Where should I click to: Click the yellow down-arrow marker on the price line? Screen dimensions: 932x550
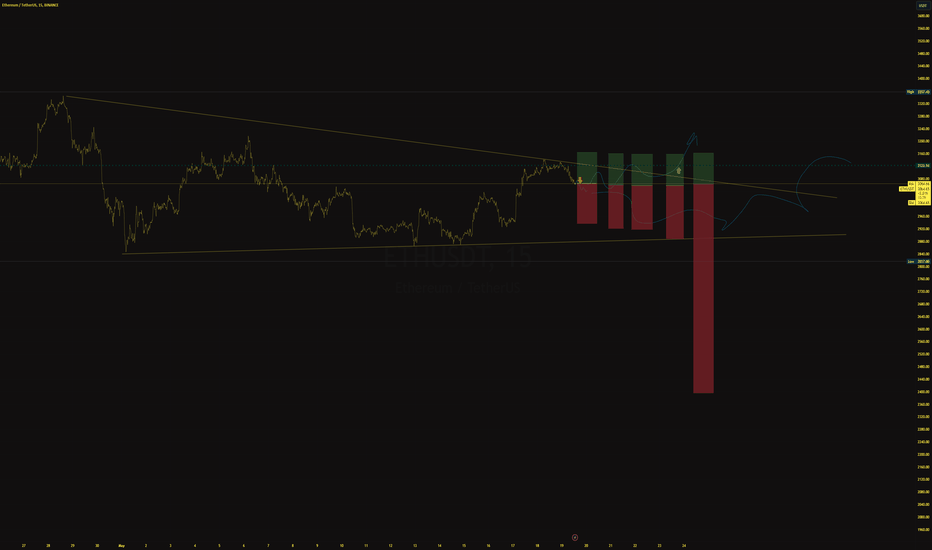[x=580, y=180]
